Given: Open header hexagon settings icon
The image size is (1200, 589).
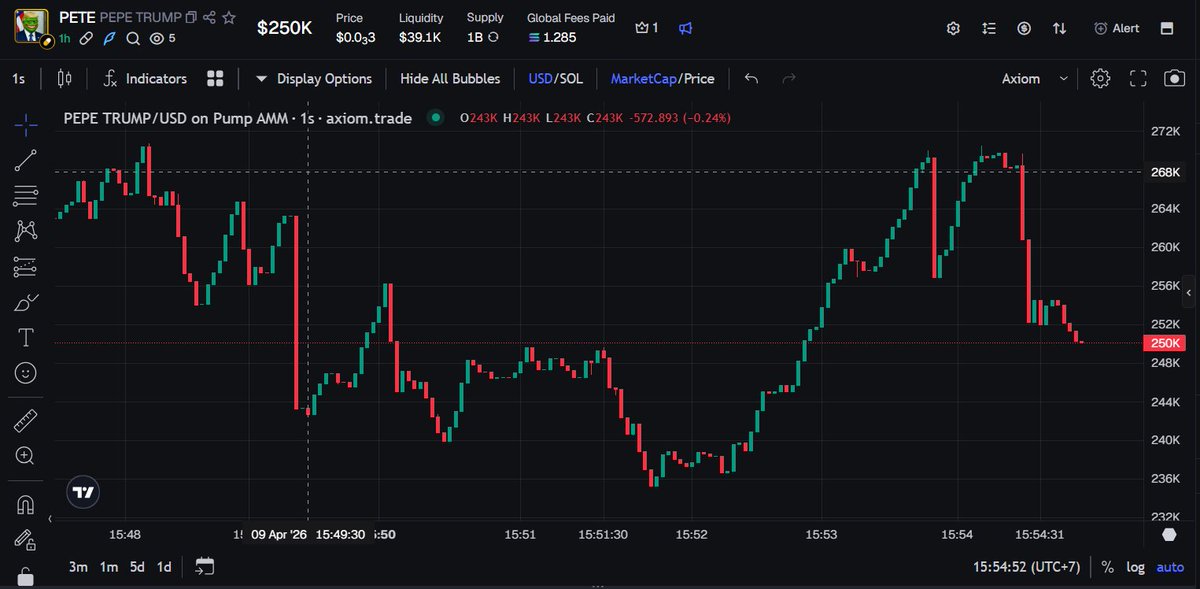Looking at the screenshot, I should (953, 28).
